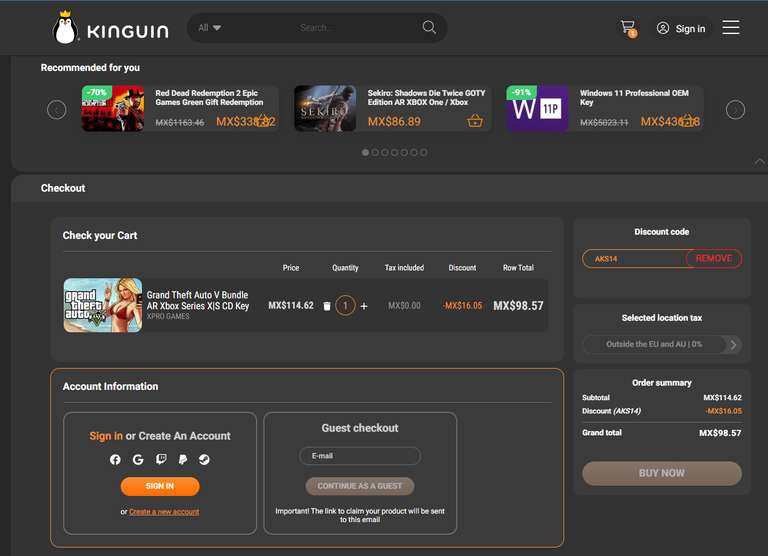This screenshot has height=556, width=768.
Task: Click the quantity 1 field
Action: [345, 306]
